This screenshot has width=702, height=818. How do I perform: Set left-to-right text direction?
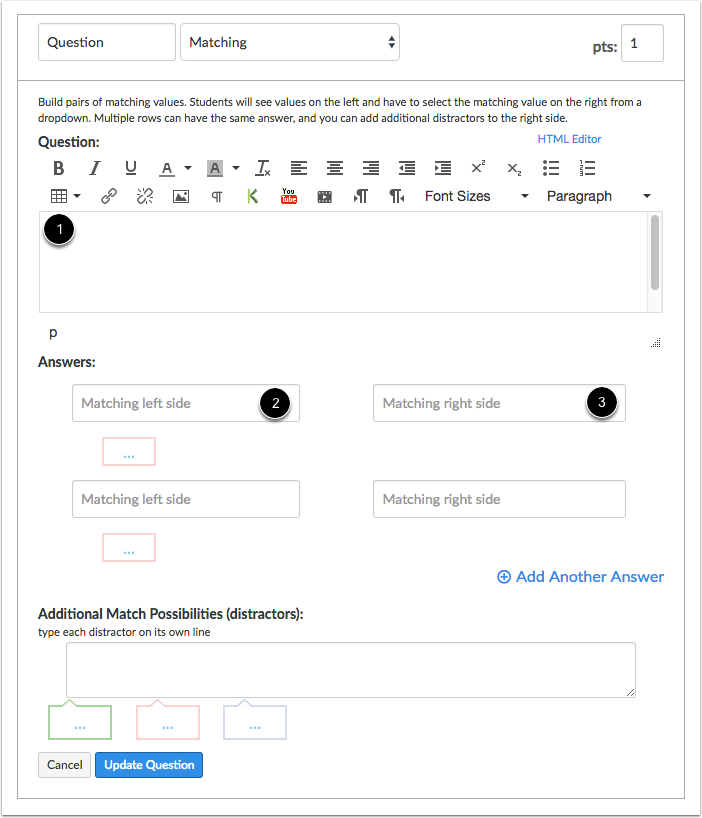[x=361, y=196]
